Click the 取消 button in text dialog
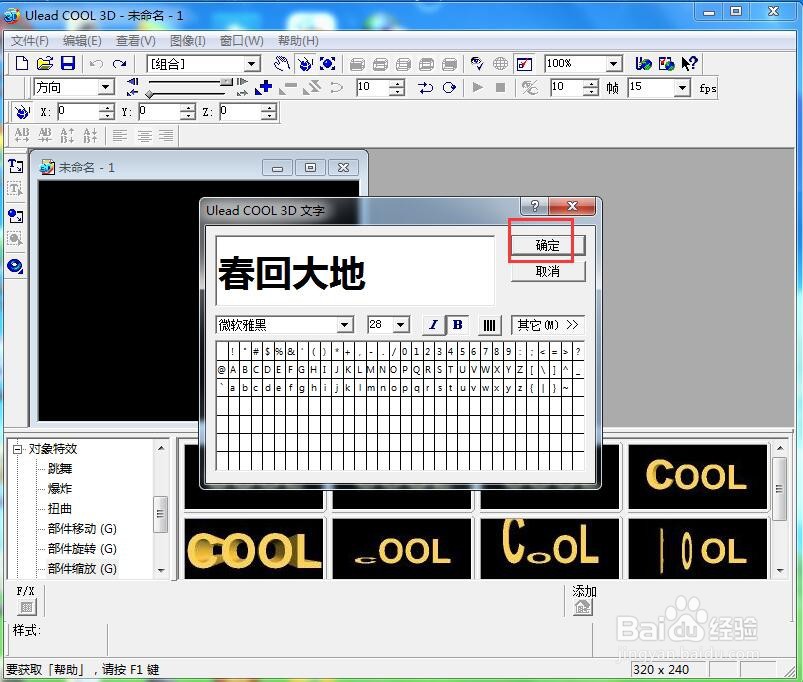Viewport: 803px width, 682px height. coord(547,271)
